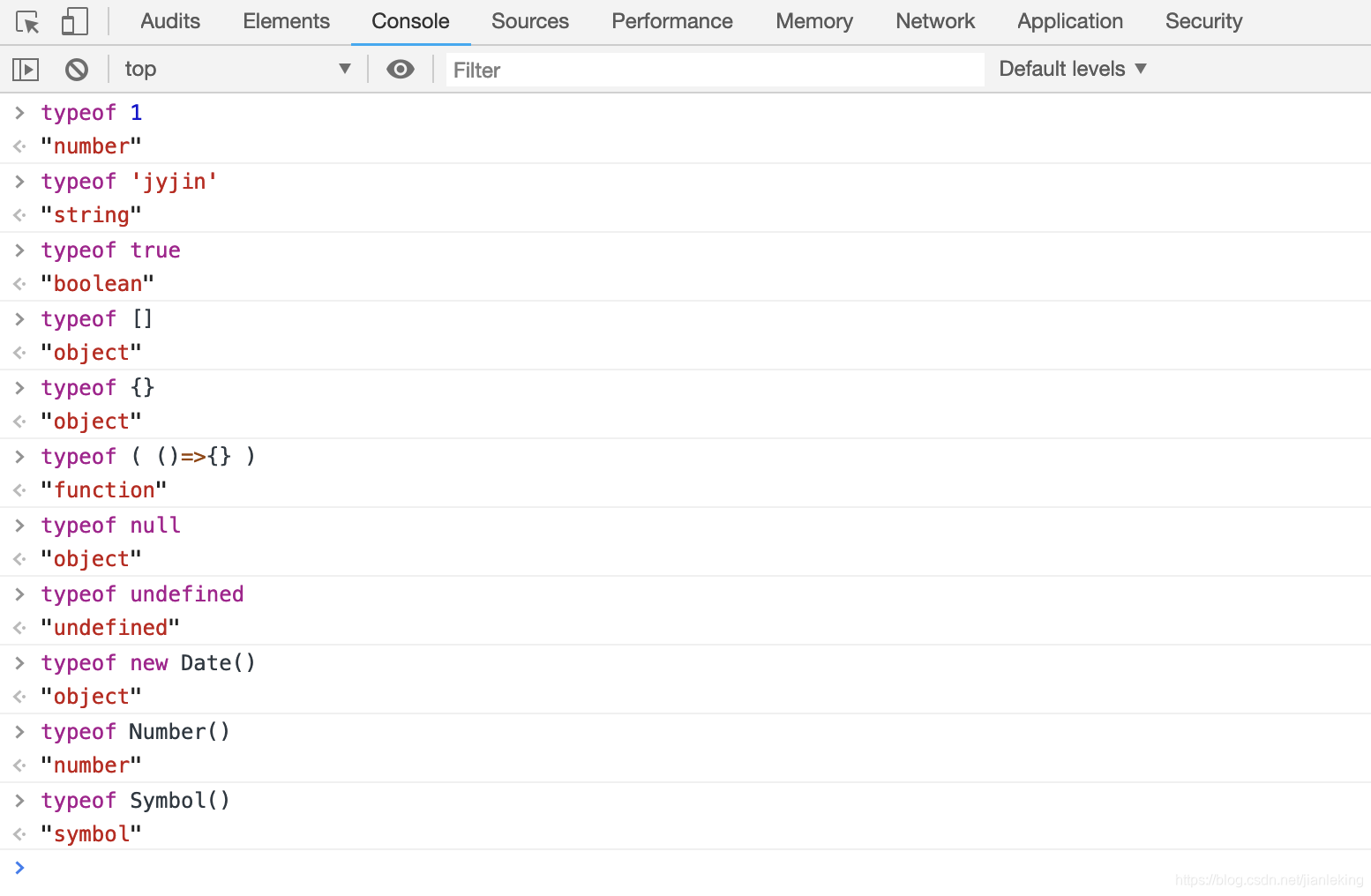Click the typeof 'jyjin' command
1371x896 pixels.
pos(130,182)
